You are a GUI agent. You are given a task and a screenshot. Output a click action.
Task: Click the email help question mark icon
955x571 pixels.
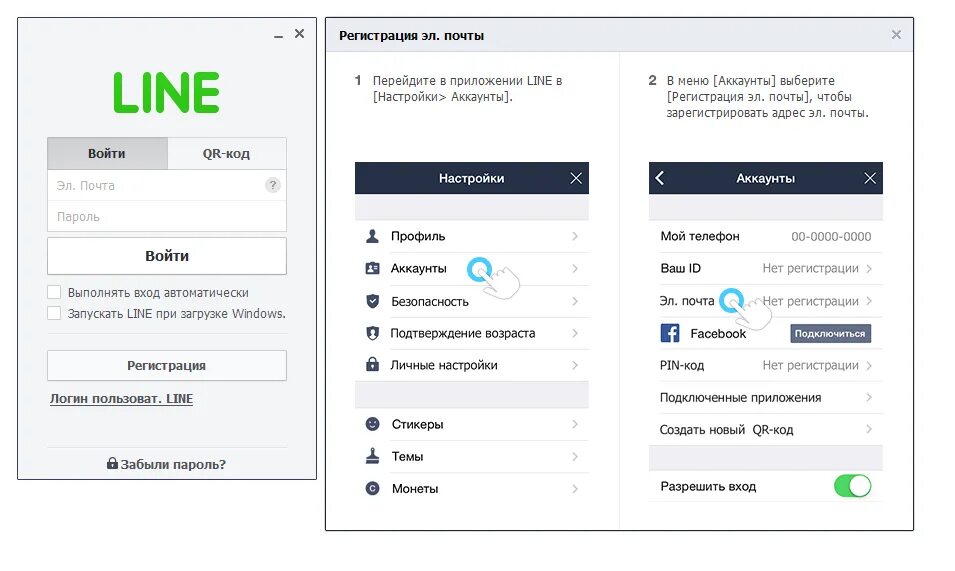273,185
